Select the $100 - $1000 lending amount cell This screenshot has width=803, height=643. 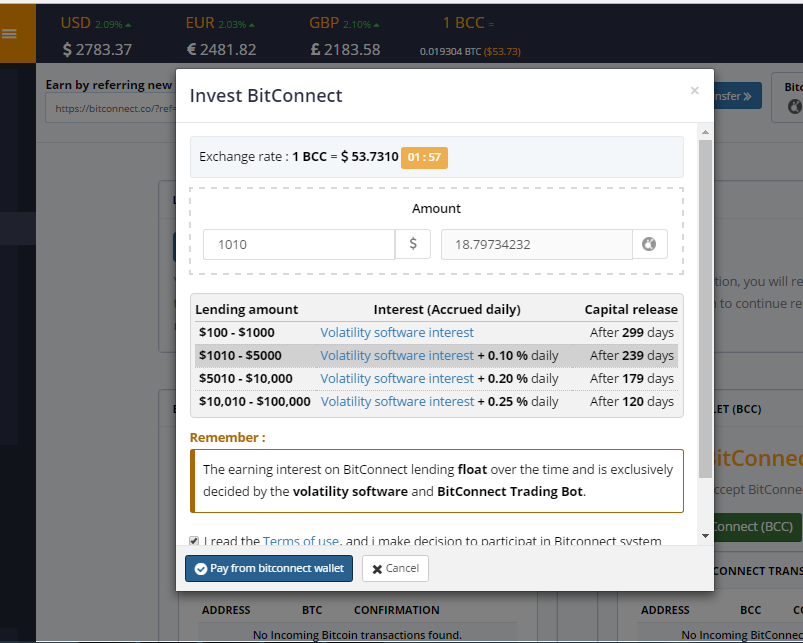[237, 332]
